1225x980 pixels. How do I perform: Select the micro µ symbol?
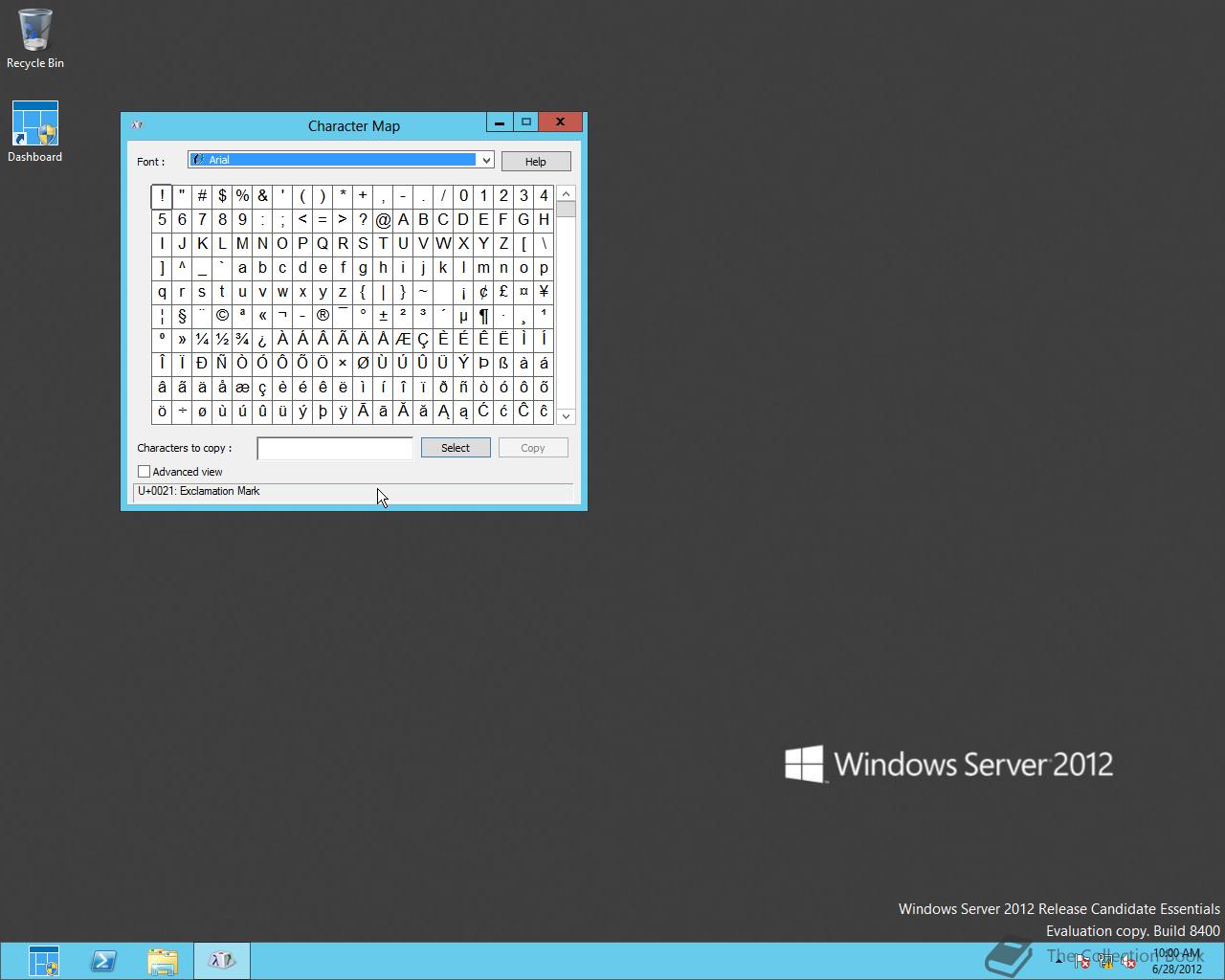tap(463, 316)
